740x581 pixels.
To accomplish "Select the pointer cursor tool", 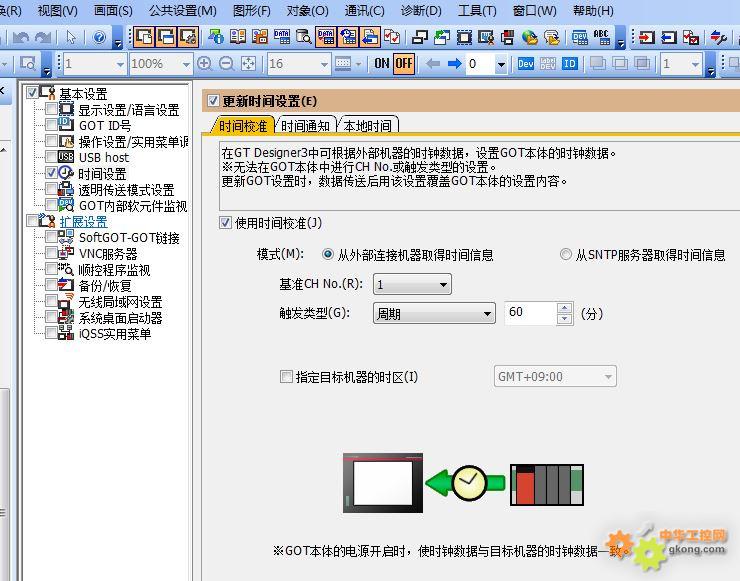I will pyautogui.click(x=71, y=37).
